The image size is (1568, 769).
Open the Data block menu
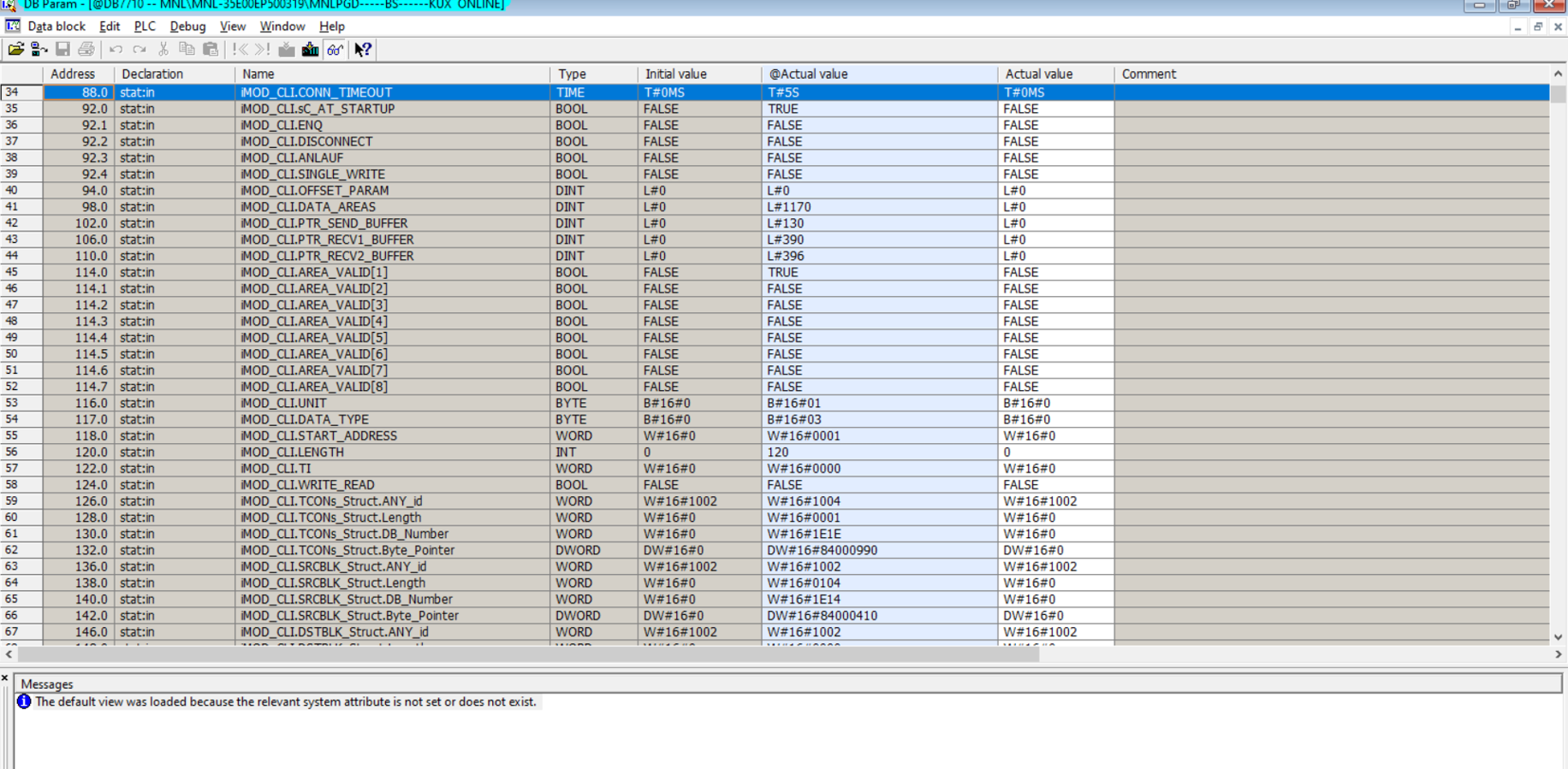pyautogui.click(x=56, y=27)
